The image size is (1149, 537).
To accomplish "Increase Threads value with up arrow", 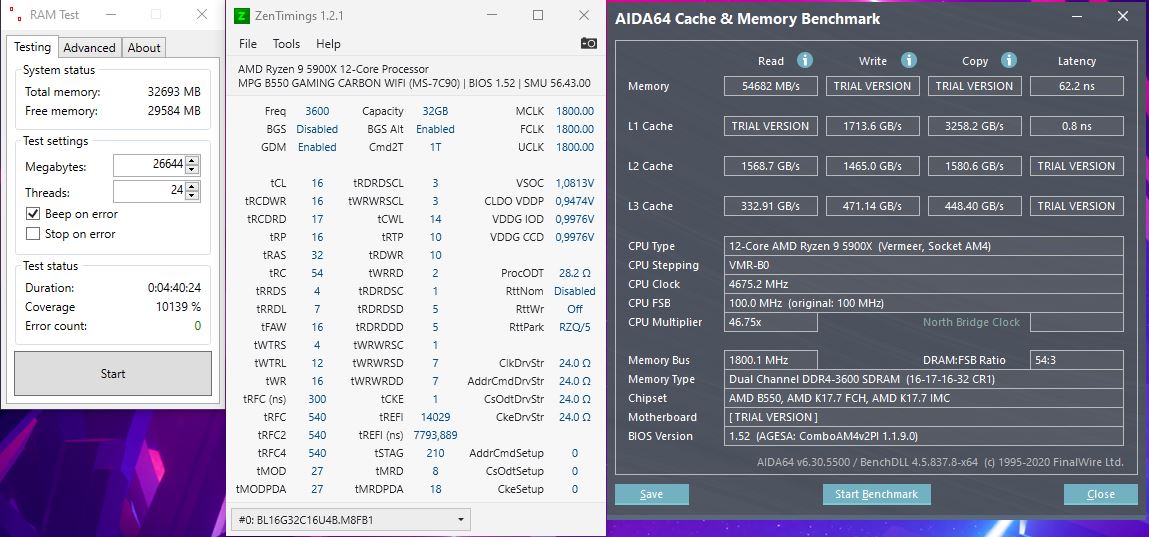I will pos(192,188).
